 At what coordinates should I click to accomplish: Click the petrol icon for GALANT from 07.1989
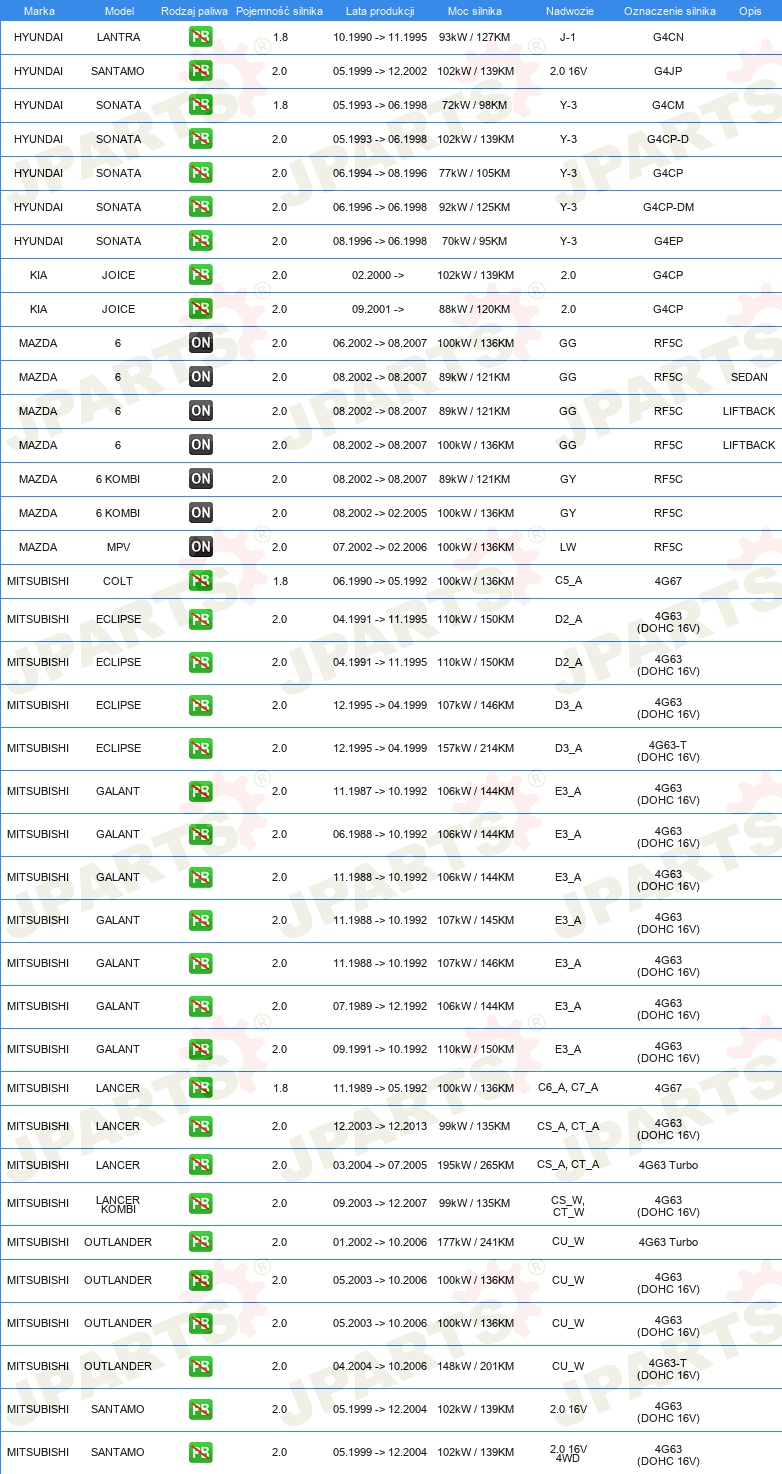click(x=201, y=1006)
